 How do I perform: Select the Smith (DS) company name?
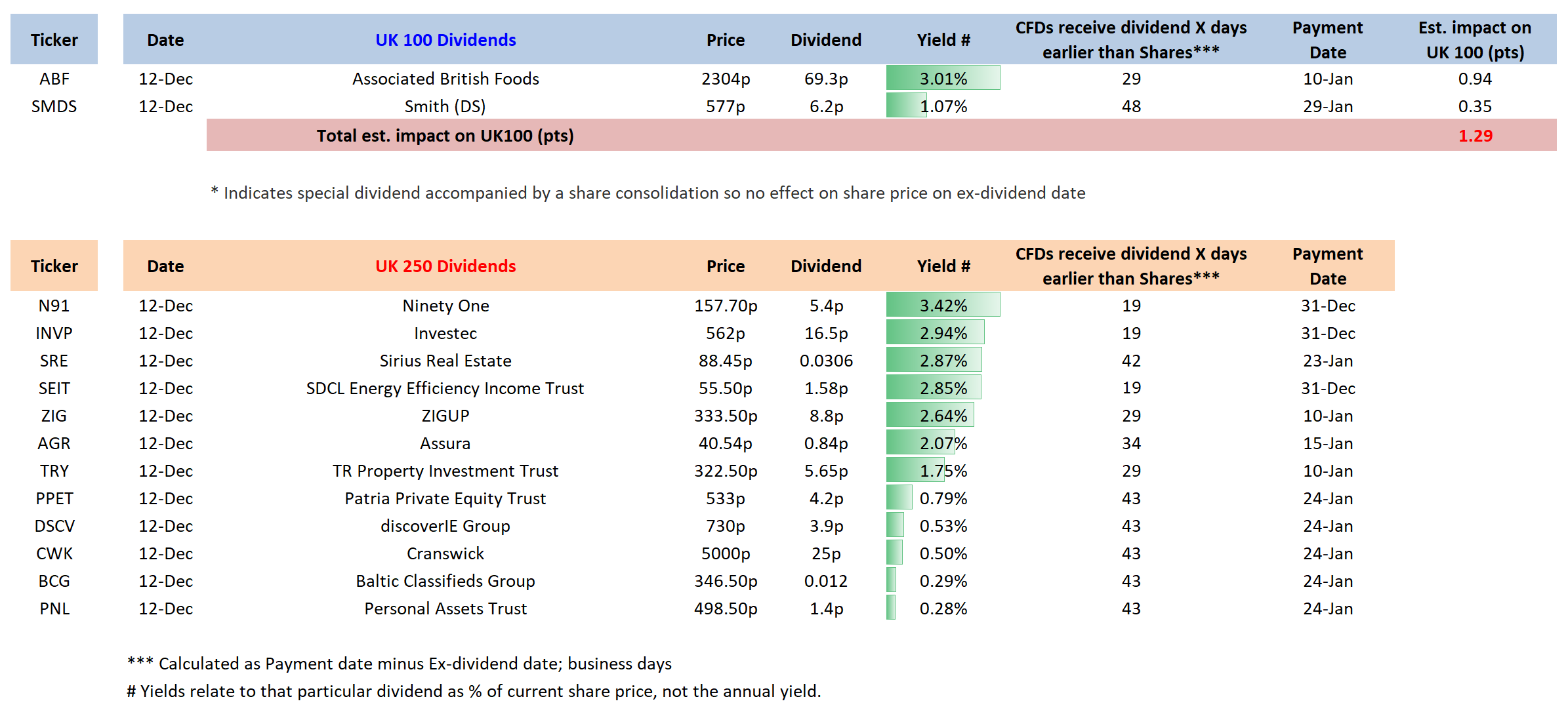[445, 106]
